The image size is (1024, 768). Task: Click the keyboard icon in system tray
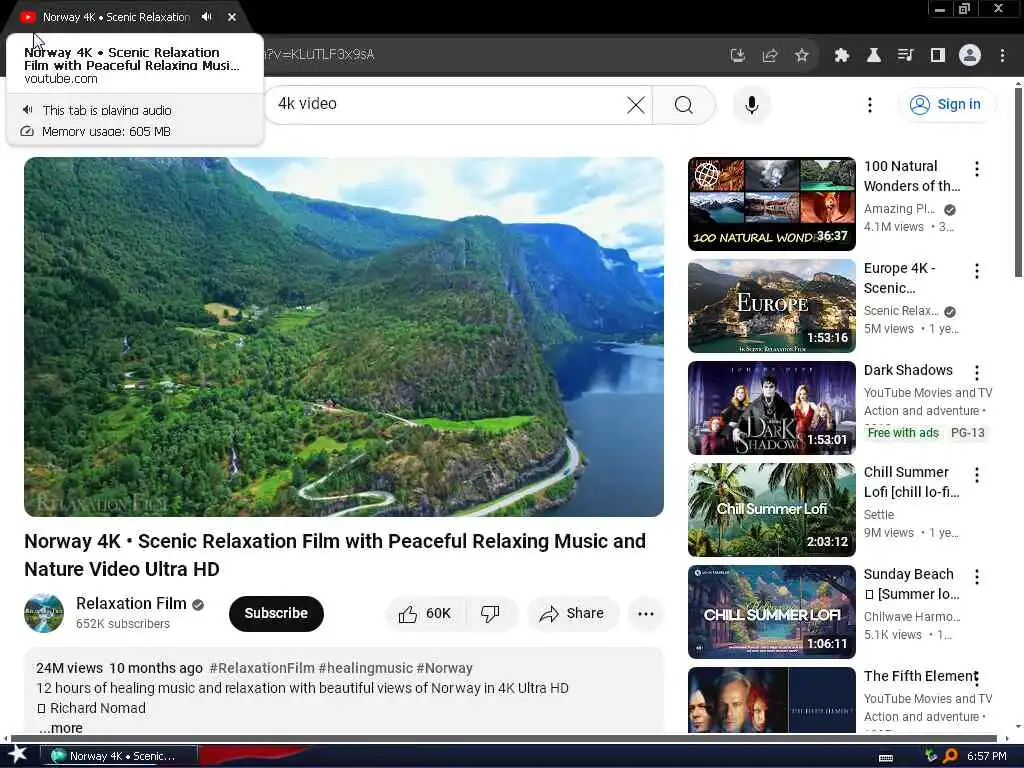886,758
